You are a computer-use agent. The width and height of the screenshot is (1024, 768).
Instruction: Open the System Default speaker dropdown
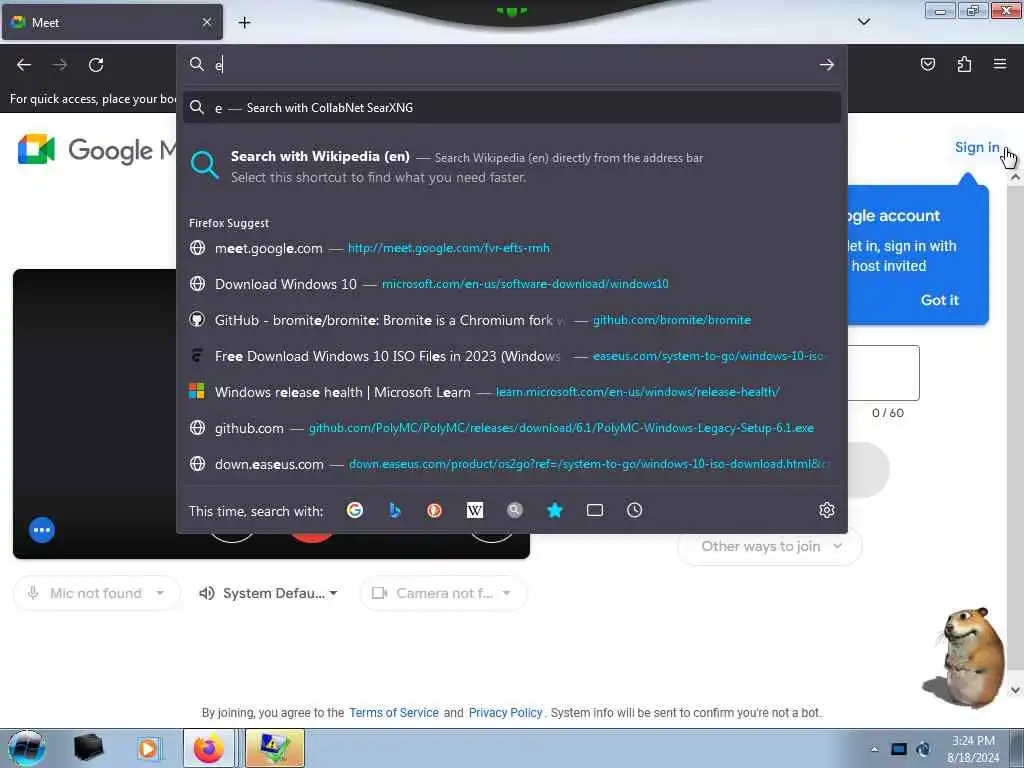268,593
